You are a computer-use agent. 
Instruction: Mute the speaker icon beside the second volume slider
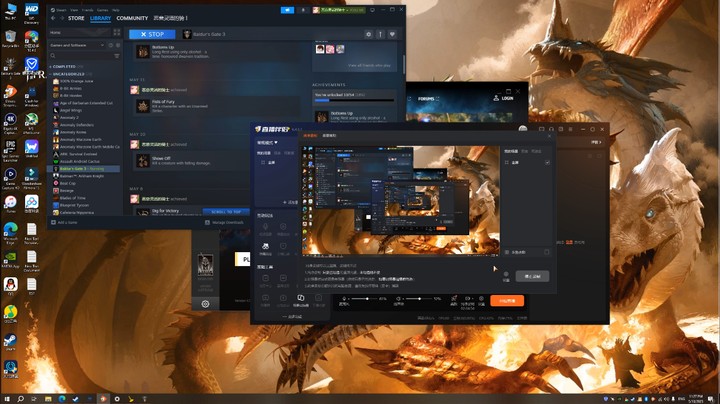tap(398, 298)
